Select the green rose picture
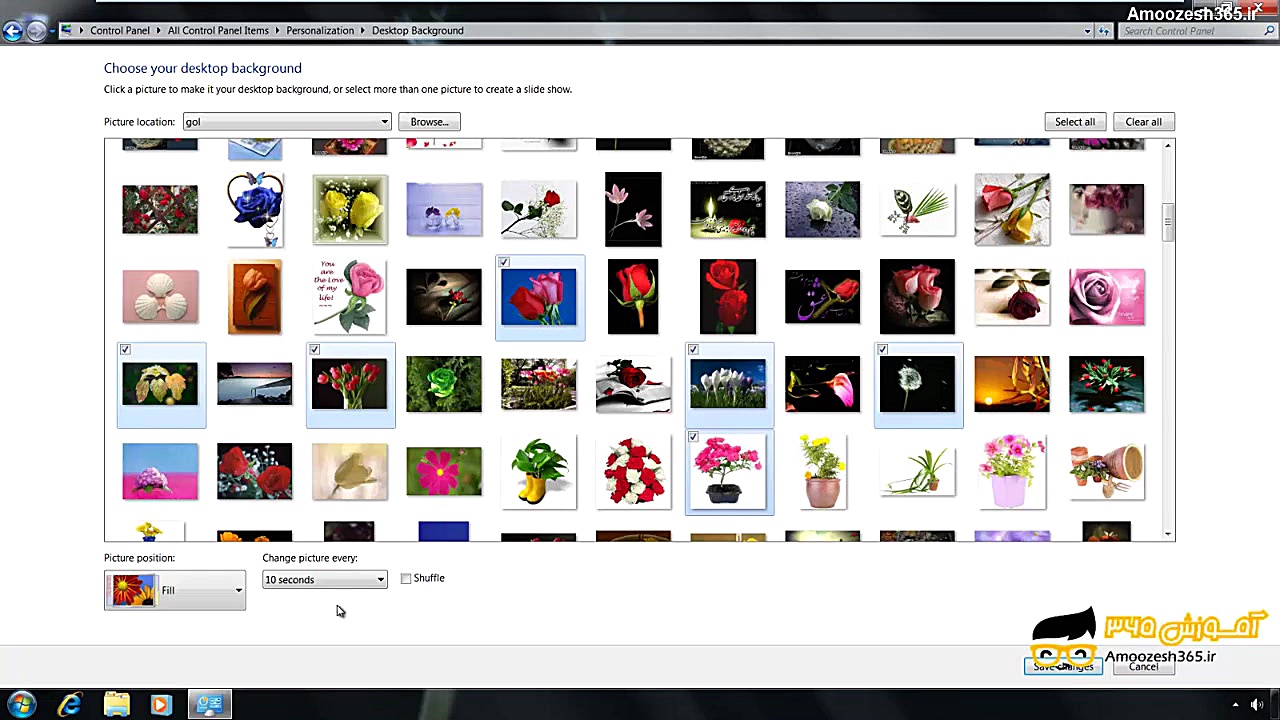 point(444,384)
